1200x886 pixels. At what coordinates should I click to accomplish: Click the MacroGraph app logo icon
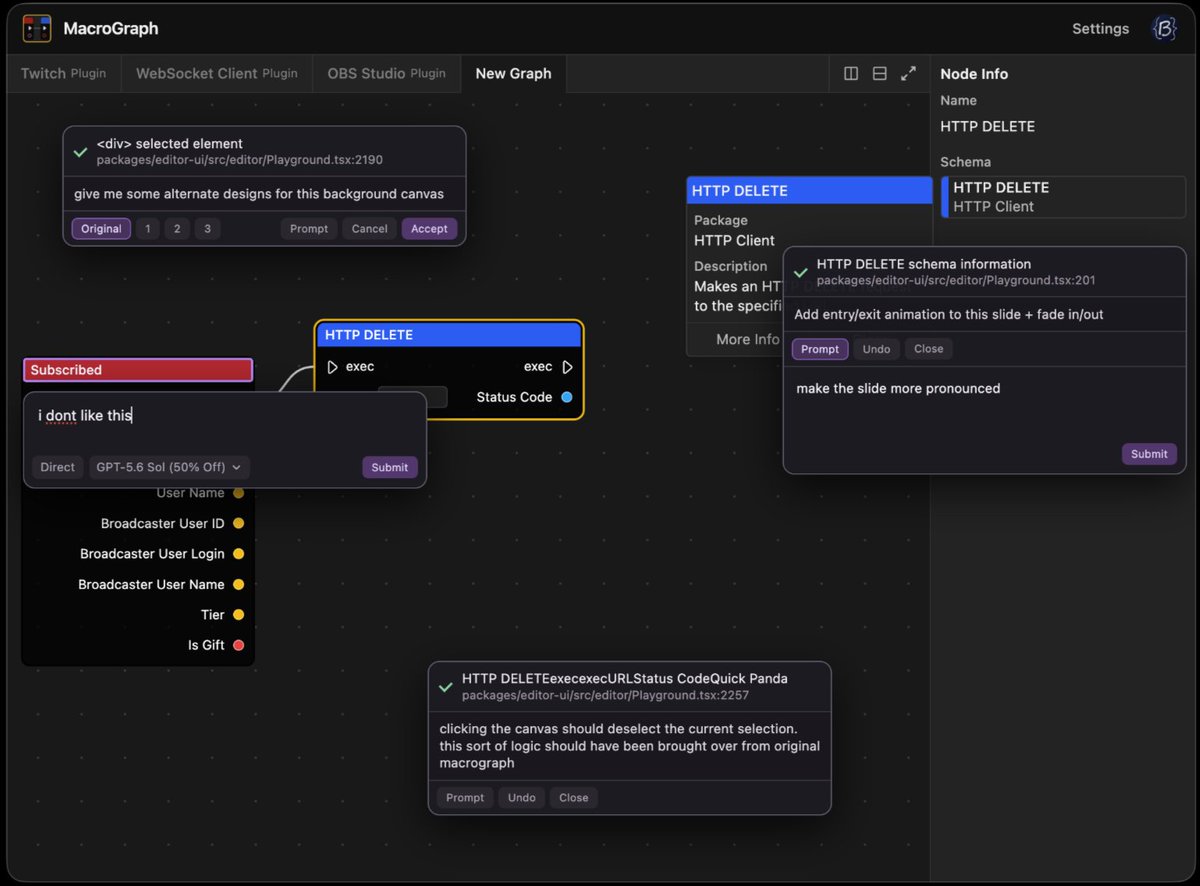(x=37, y=29)
